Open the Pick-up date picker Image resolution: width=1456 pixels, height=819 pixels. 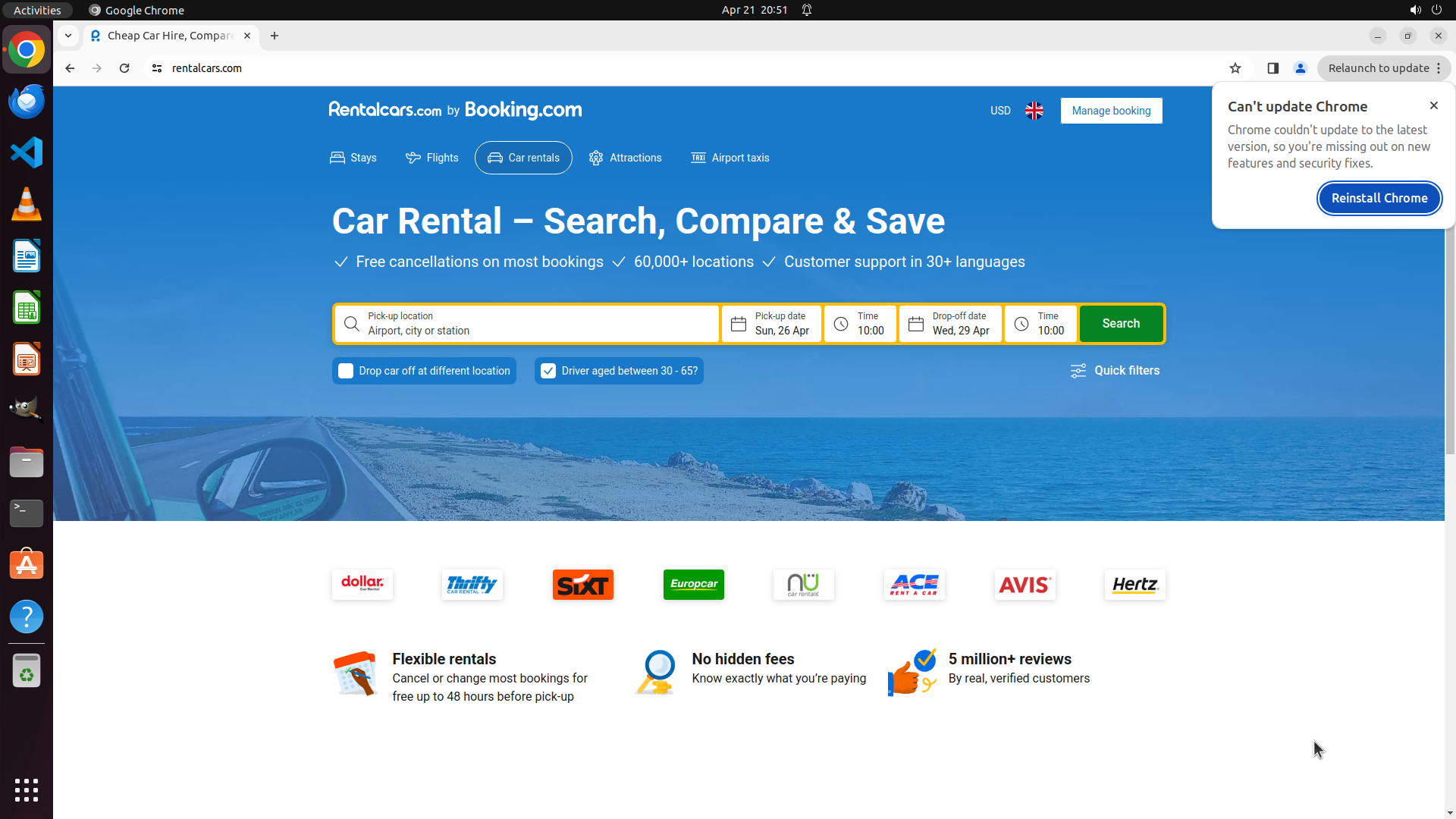pos(771,324)
